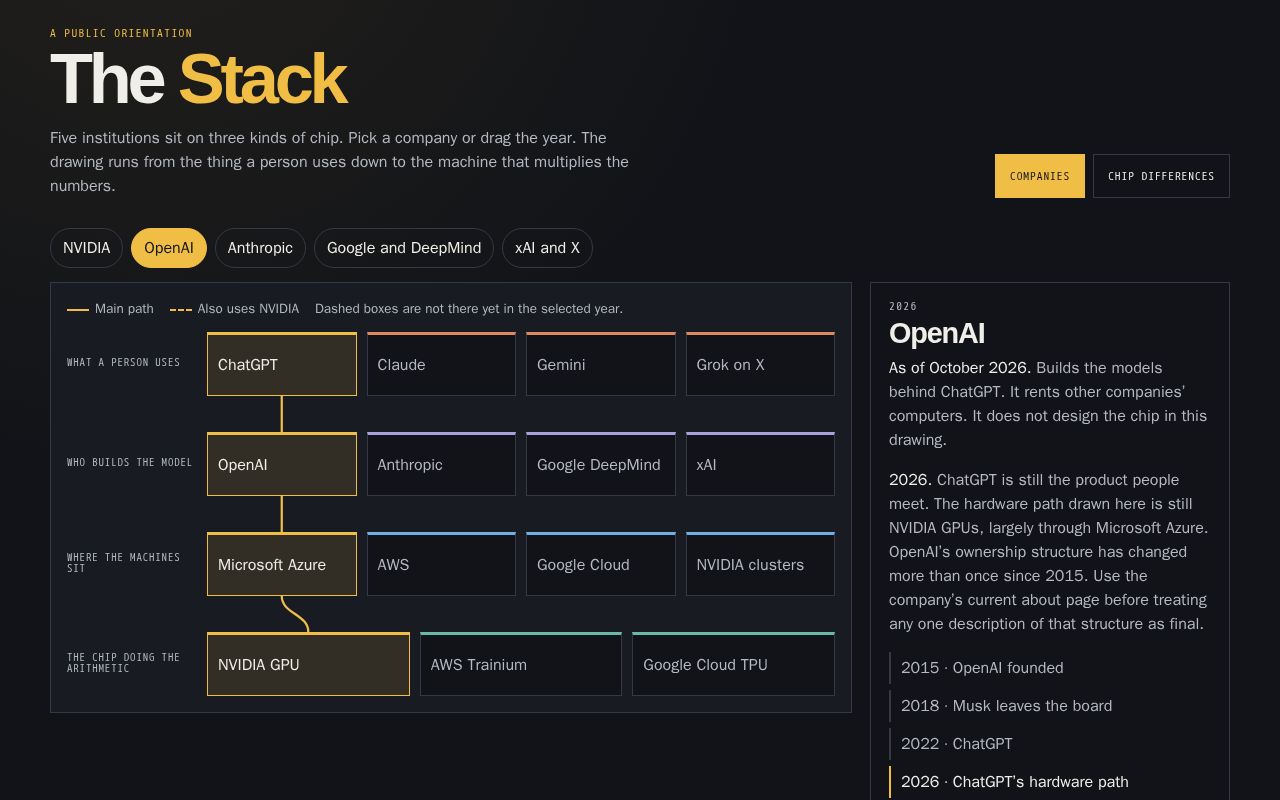Click the Anthropic model-builder box
This screenshot has height=800, width=1280.
pos(441,464)
